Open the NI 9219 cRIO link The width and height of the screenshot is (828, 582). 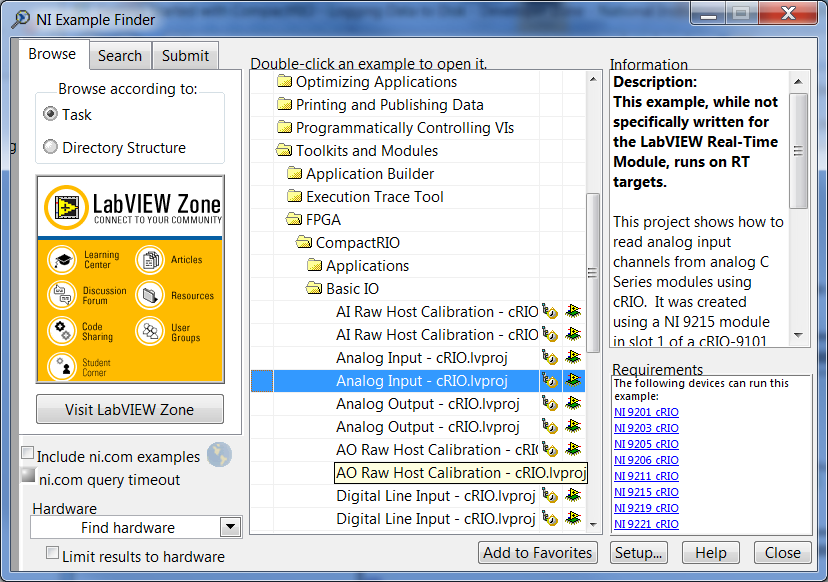pos(646,508)
